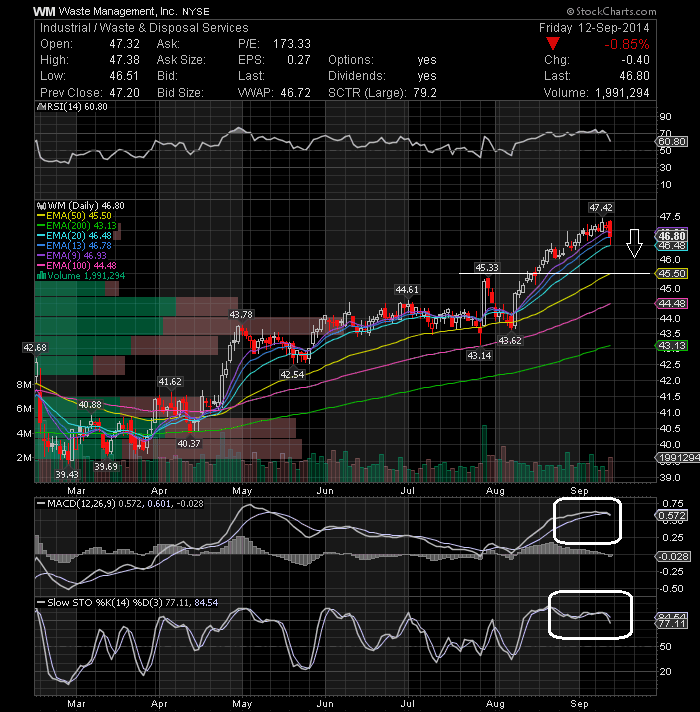Click the -0.028 MACD histogram axis tag
700x712 pixels.
[673, 557]
